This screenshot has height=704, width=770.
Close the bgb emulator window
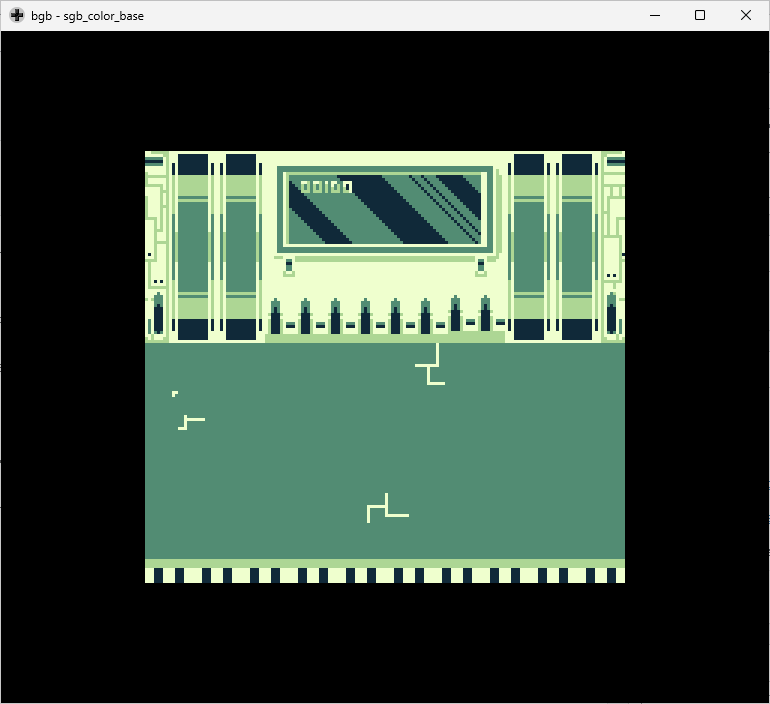746,15
